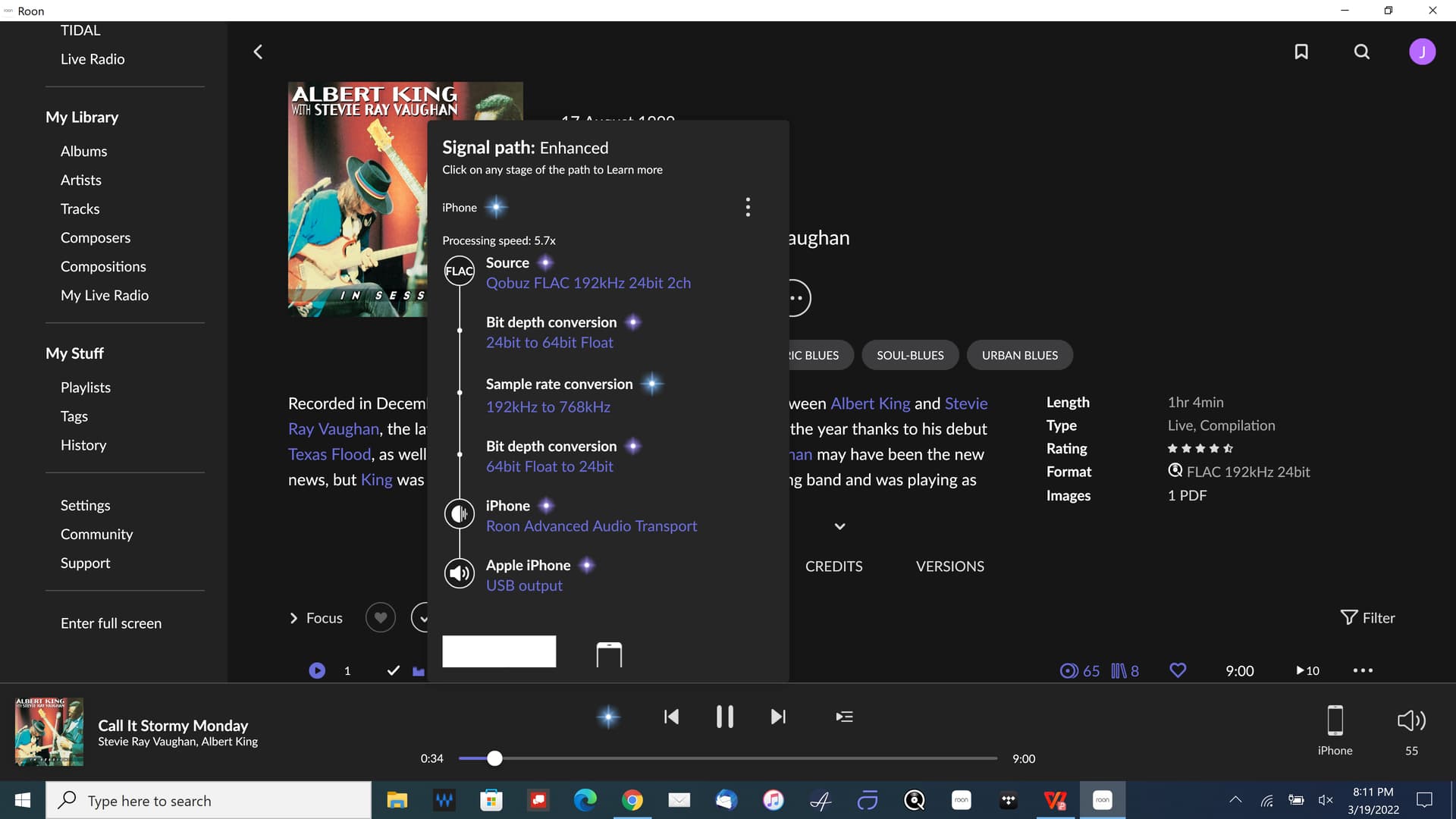Image resolution: width=1456 pixels, height=819 pixels.
Task: Open the Filter dropdown
Action: pyautogui.click(x=1367, y=618)
